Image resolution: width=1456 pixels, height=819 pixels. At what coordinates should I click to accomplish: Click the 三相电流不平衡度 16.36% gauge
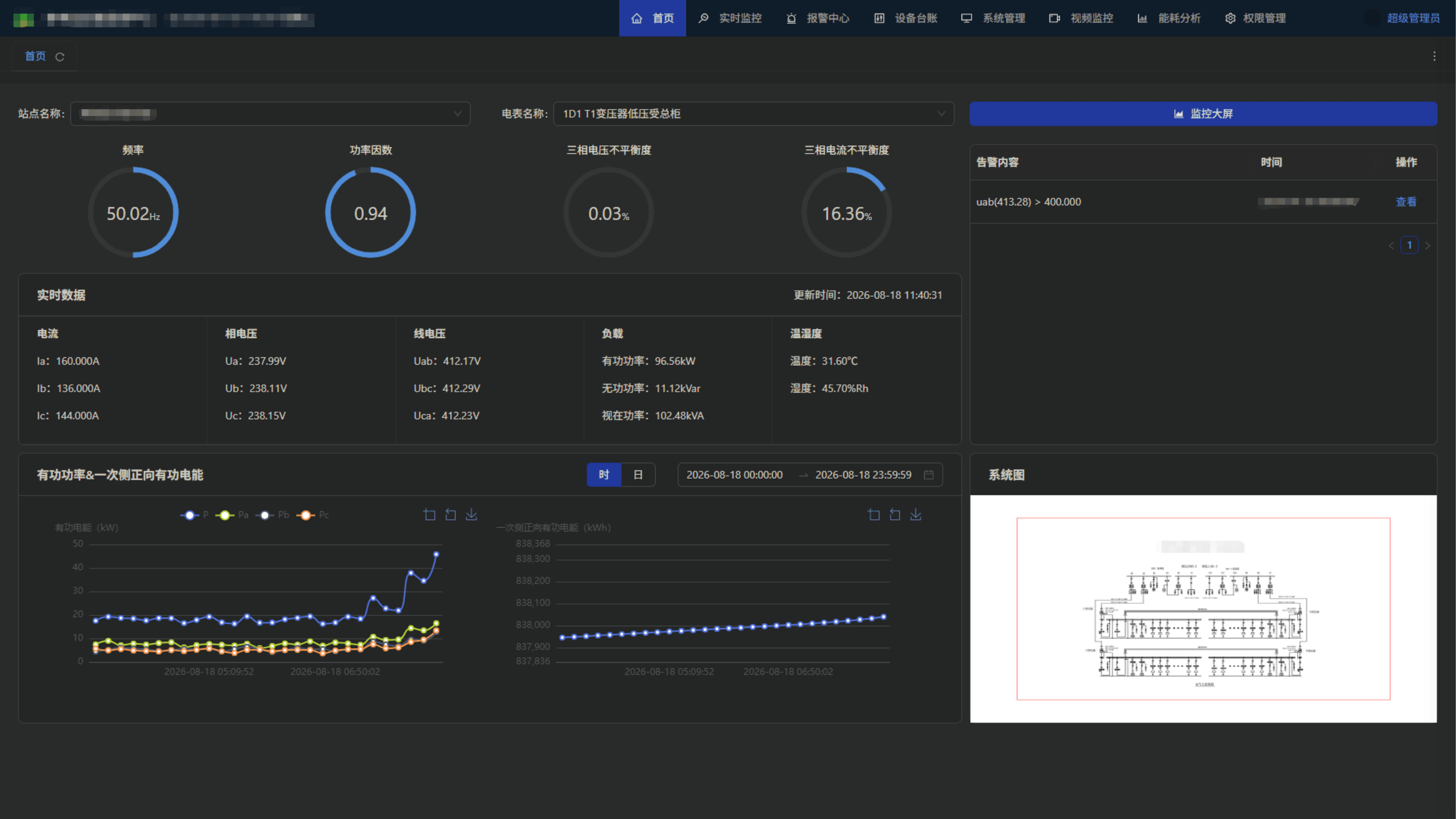click(x=847, y=213)
